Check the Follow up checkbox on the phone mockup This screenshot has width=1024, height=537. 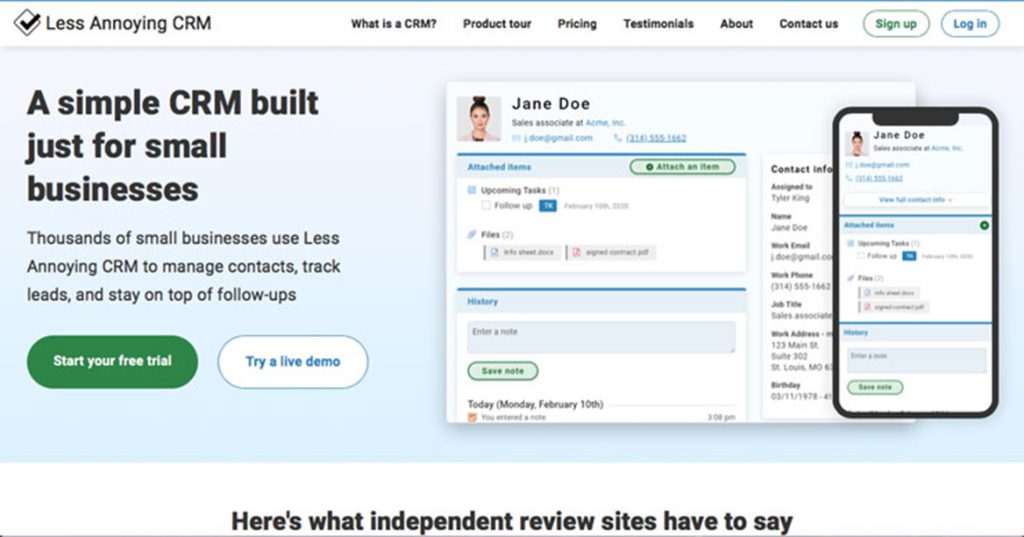click(x=861, y=256)
